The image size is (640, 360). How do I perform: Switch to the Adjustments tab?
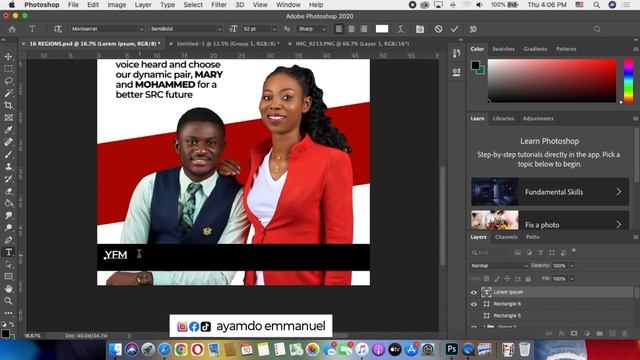point(538,118)
